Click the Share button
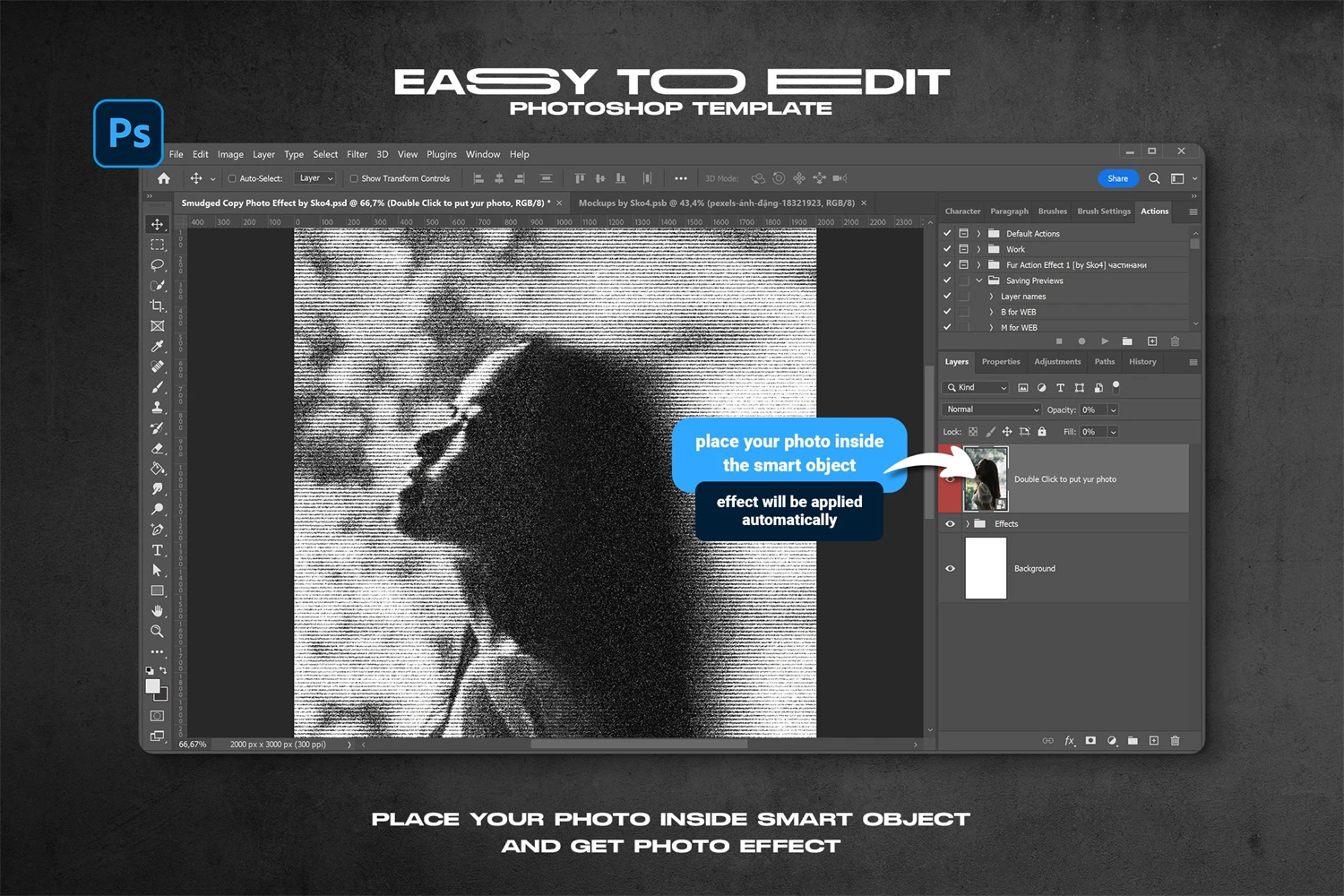This screenshot has height=896, width=1344. pyautogui.click(x=1117, y=178)
